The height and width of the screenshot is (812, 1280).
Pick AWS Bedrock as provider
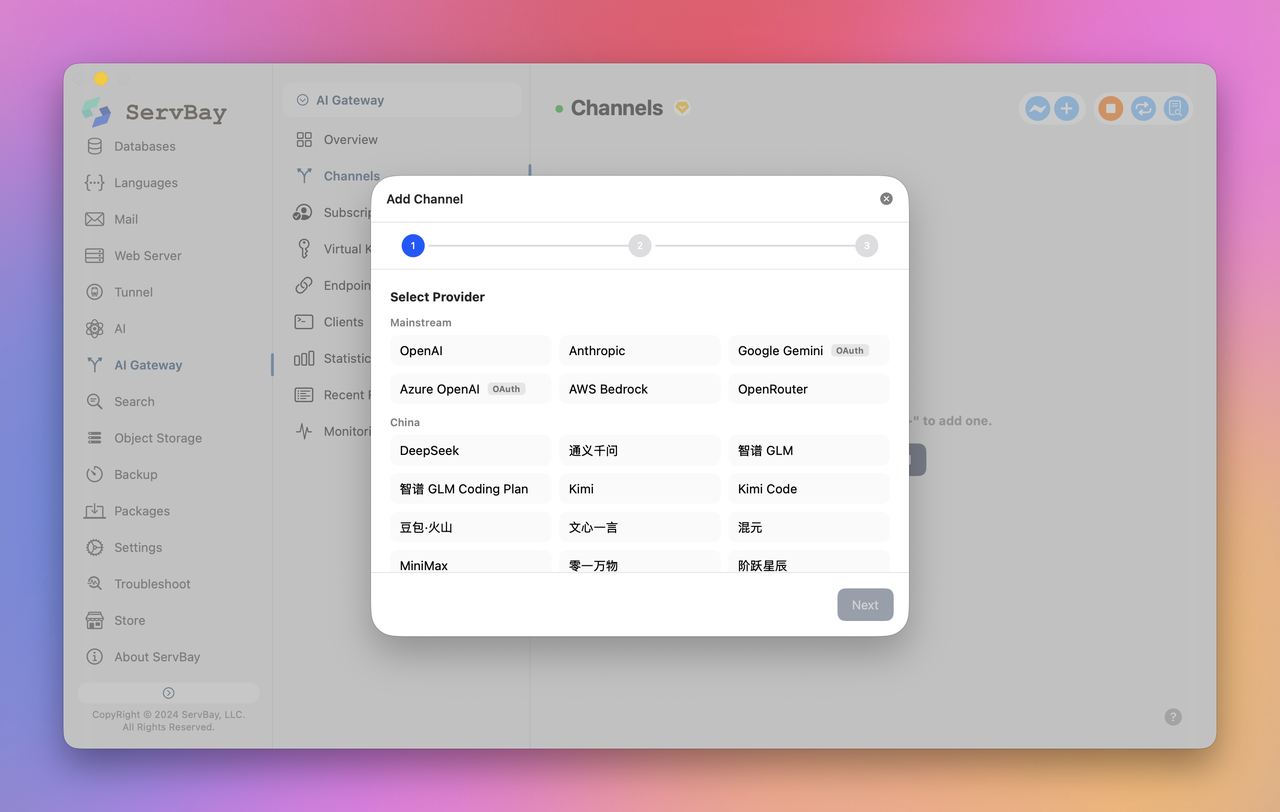tap(640, 389)
